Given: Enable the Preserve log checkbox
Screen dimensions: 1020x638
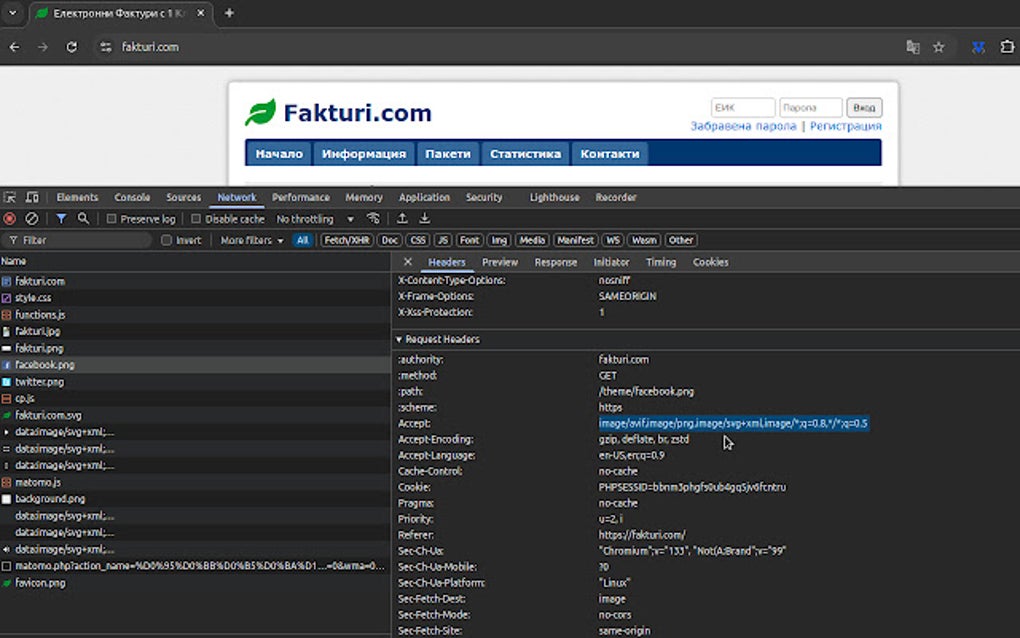Looking at the screenshot, I should (112, 219).
